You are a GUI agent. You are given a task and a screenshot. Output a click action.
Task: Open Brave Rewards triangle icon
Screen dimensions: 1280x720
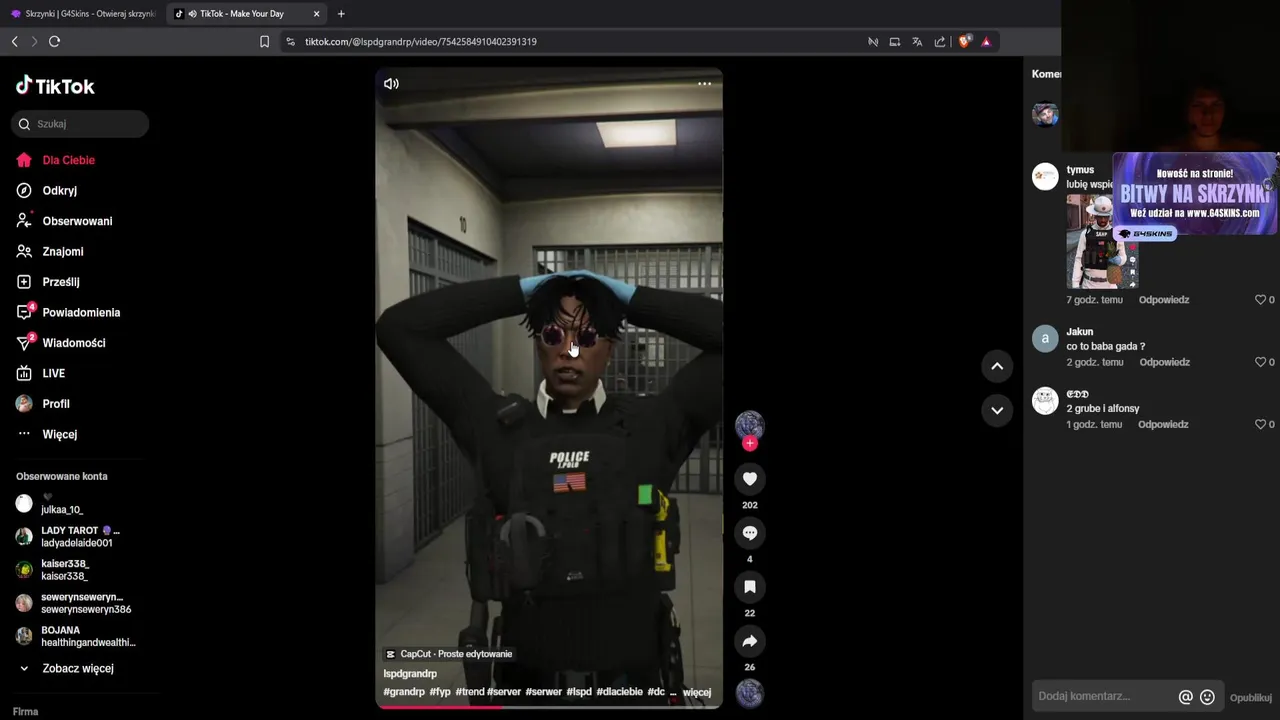point(986,42)
